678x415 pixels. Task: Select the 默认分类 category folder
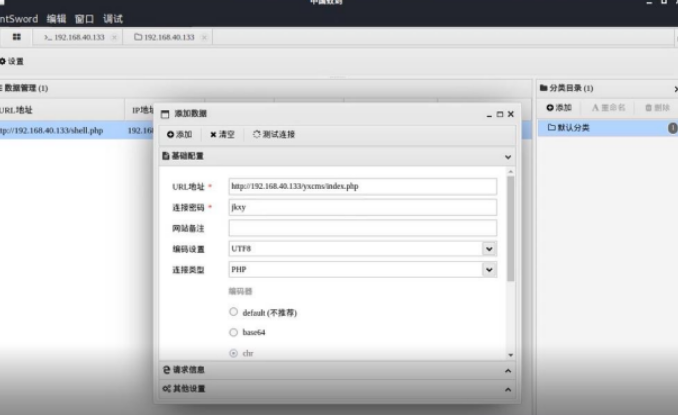608,128
